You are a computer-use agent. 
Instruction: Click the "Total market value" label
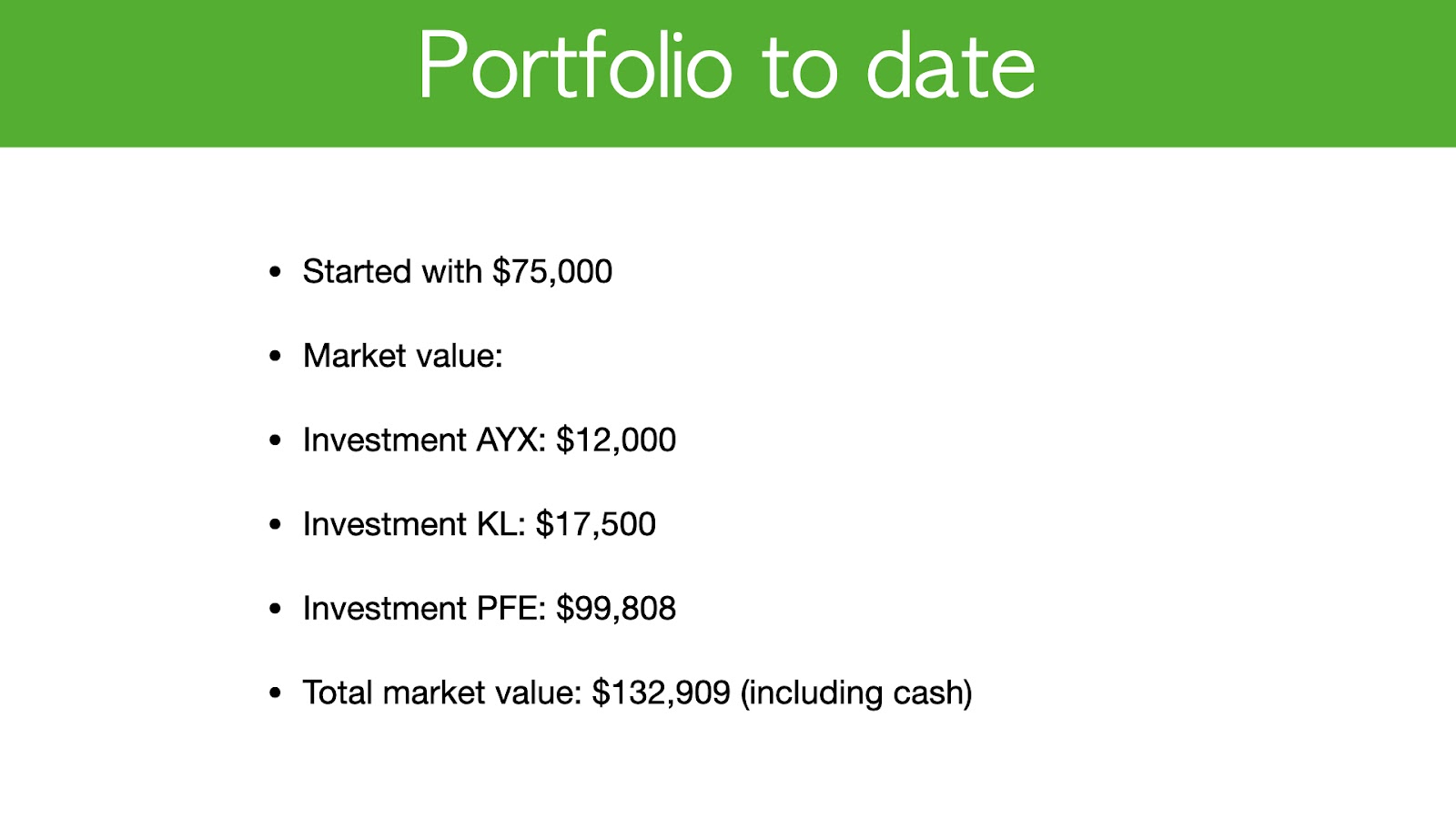click(442, 693)
